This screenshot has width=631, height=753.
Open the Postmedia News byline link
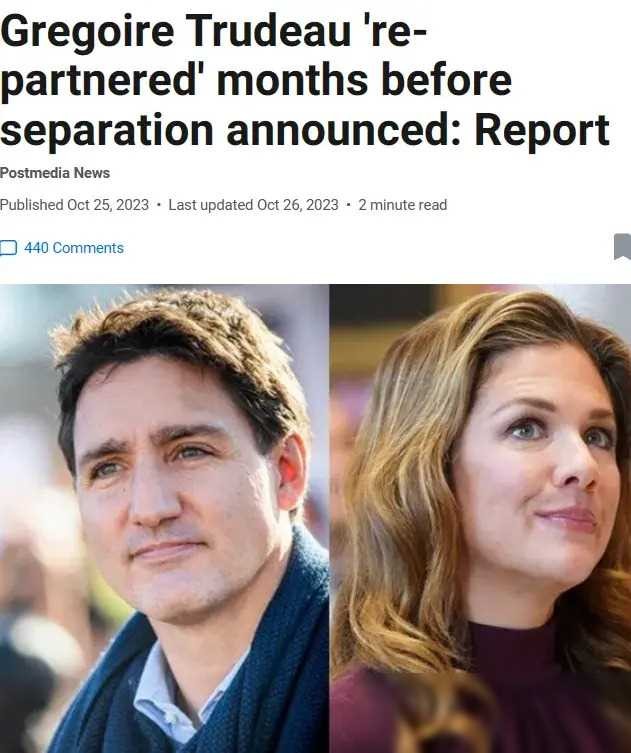(55, 173)
